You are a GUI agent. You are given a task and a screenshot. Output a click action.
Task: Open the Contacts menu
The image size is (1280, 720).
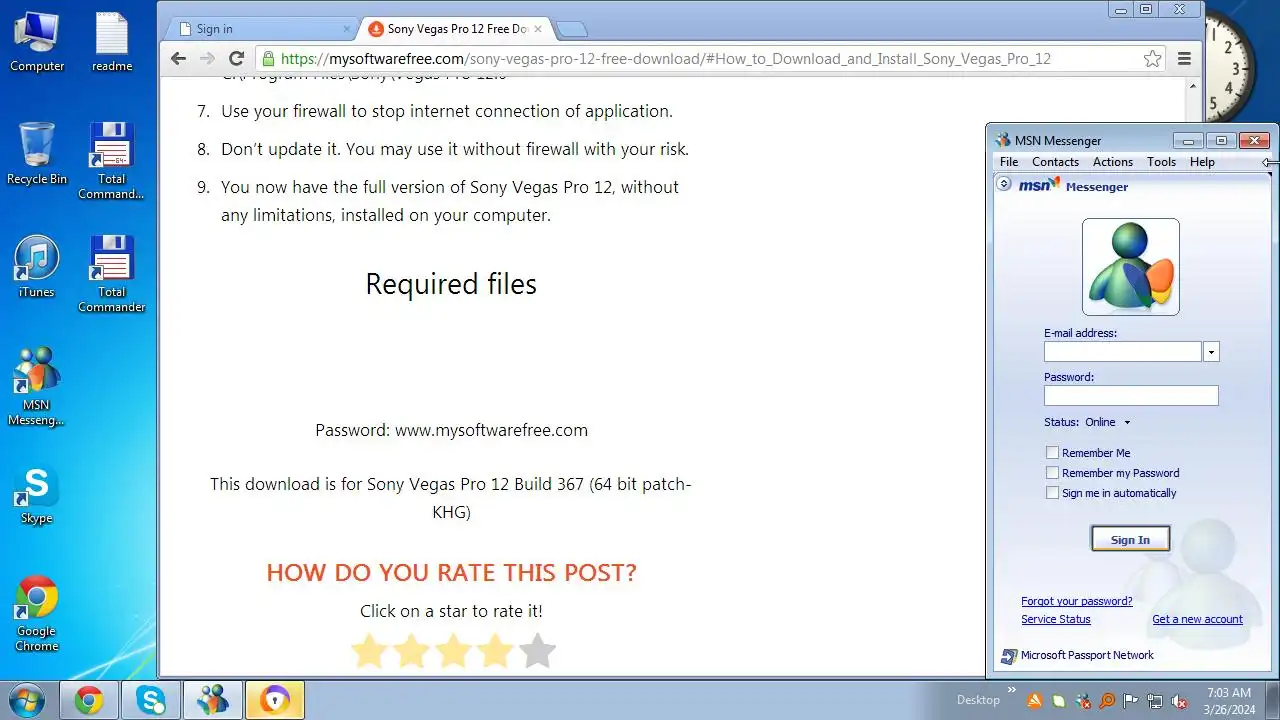pyautogui.click(x=1055, y=162)
